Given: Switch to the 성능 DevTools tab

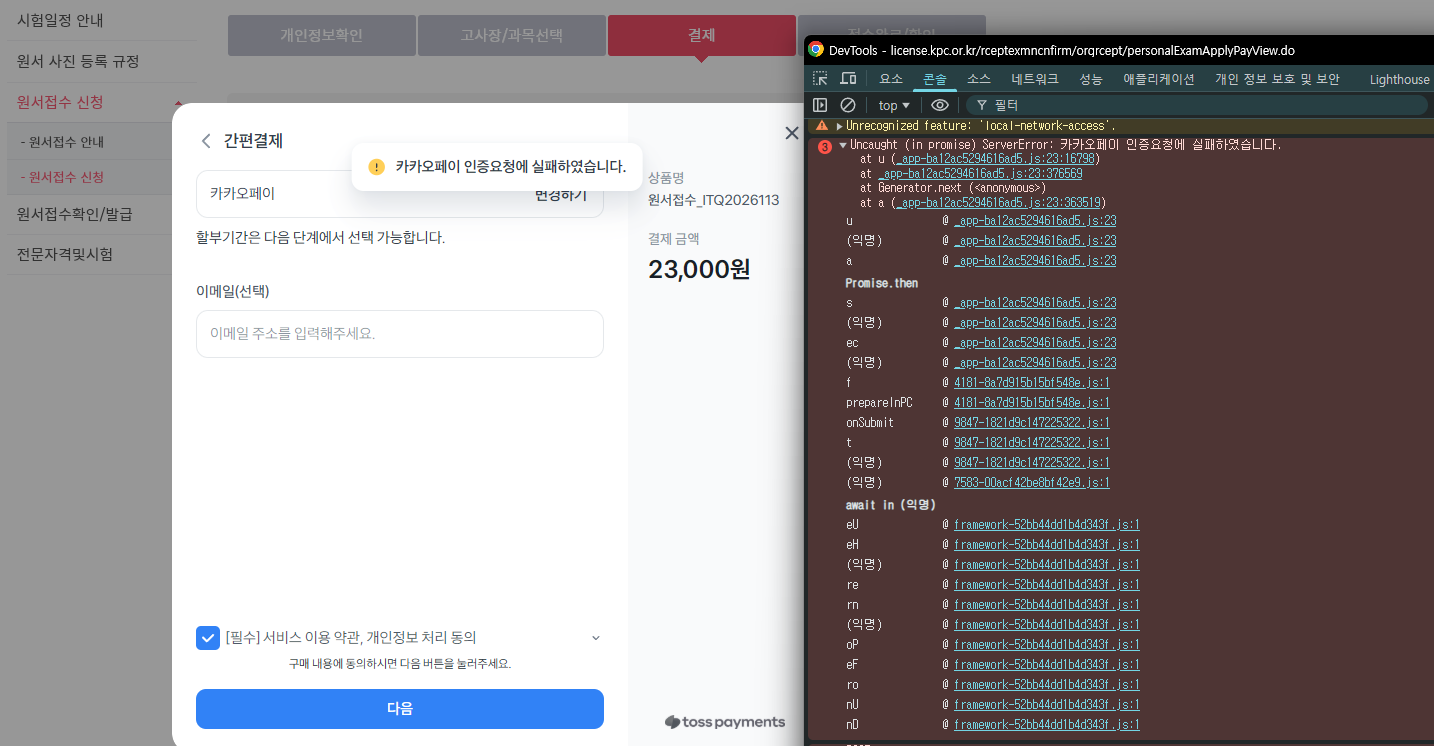Looking at the screenshot, I should (1091, 79).
